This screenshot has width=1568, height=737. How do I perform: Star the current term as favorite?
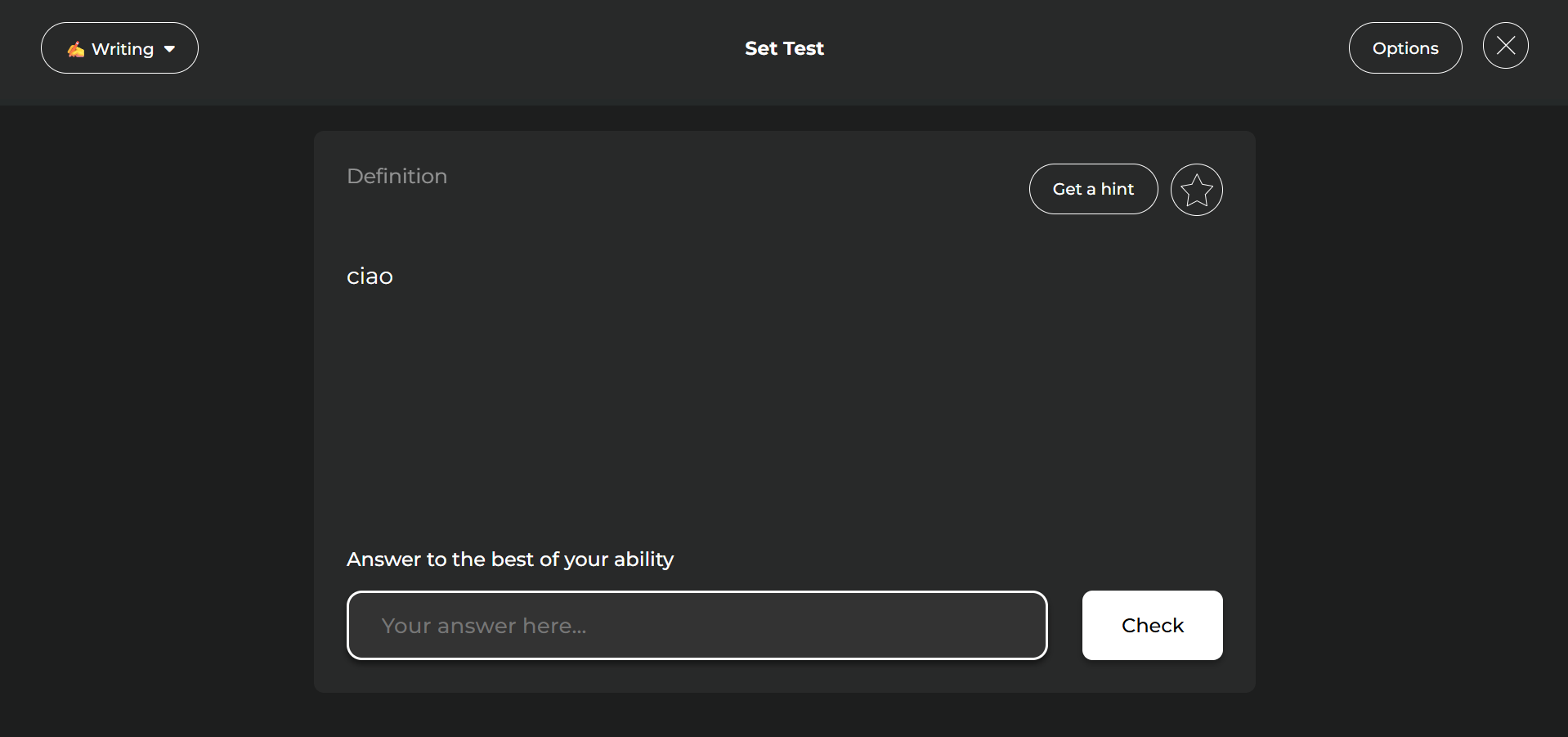click(x=1196, y=190)
